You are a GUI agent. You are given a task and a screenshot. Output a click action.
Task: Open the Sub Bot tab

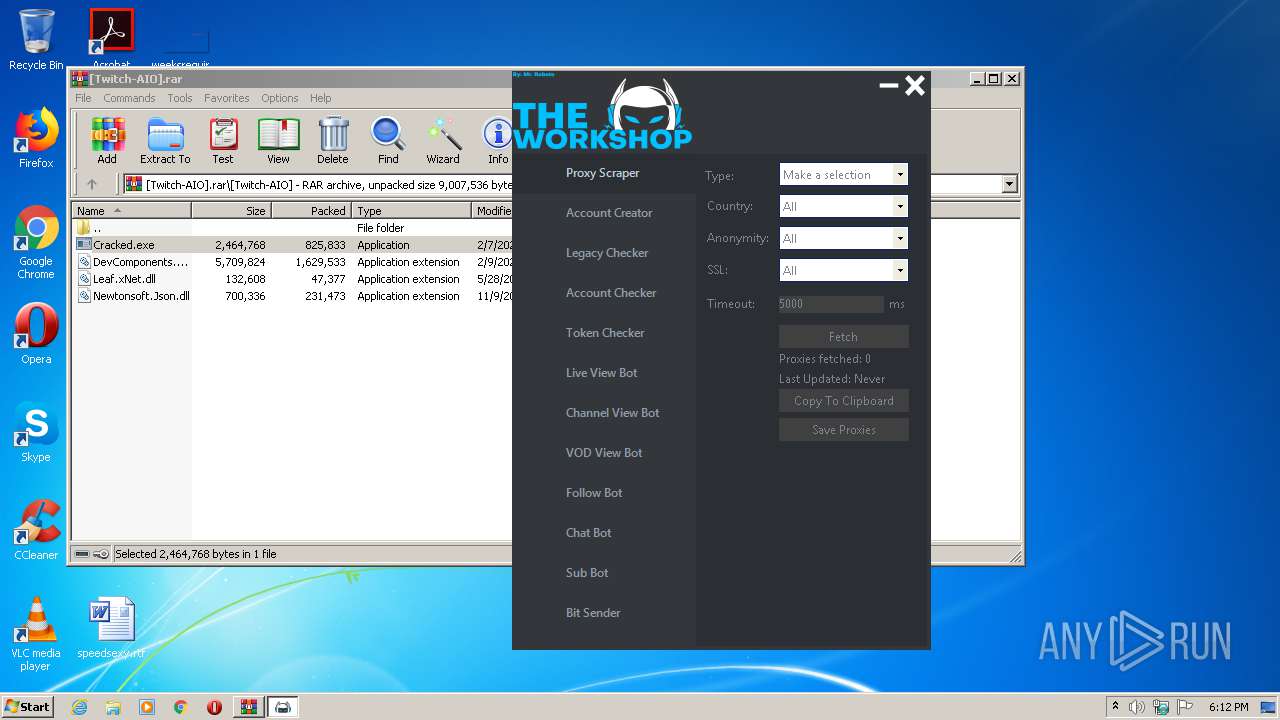[x=587, y=573]
